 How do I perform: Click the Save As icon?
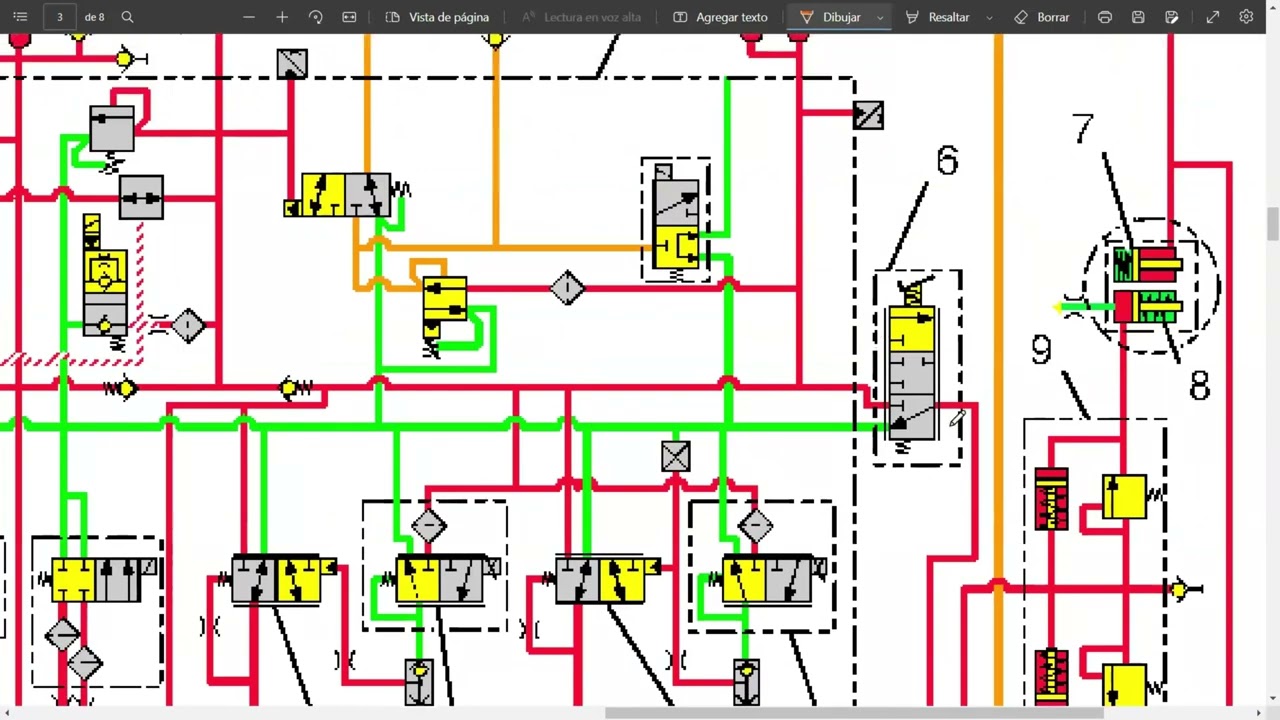point(1172,17)
